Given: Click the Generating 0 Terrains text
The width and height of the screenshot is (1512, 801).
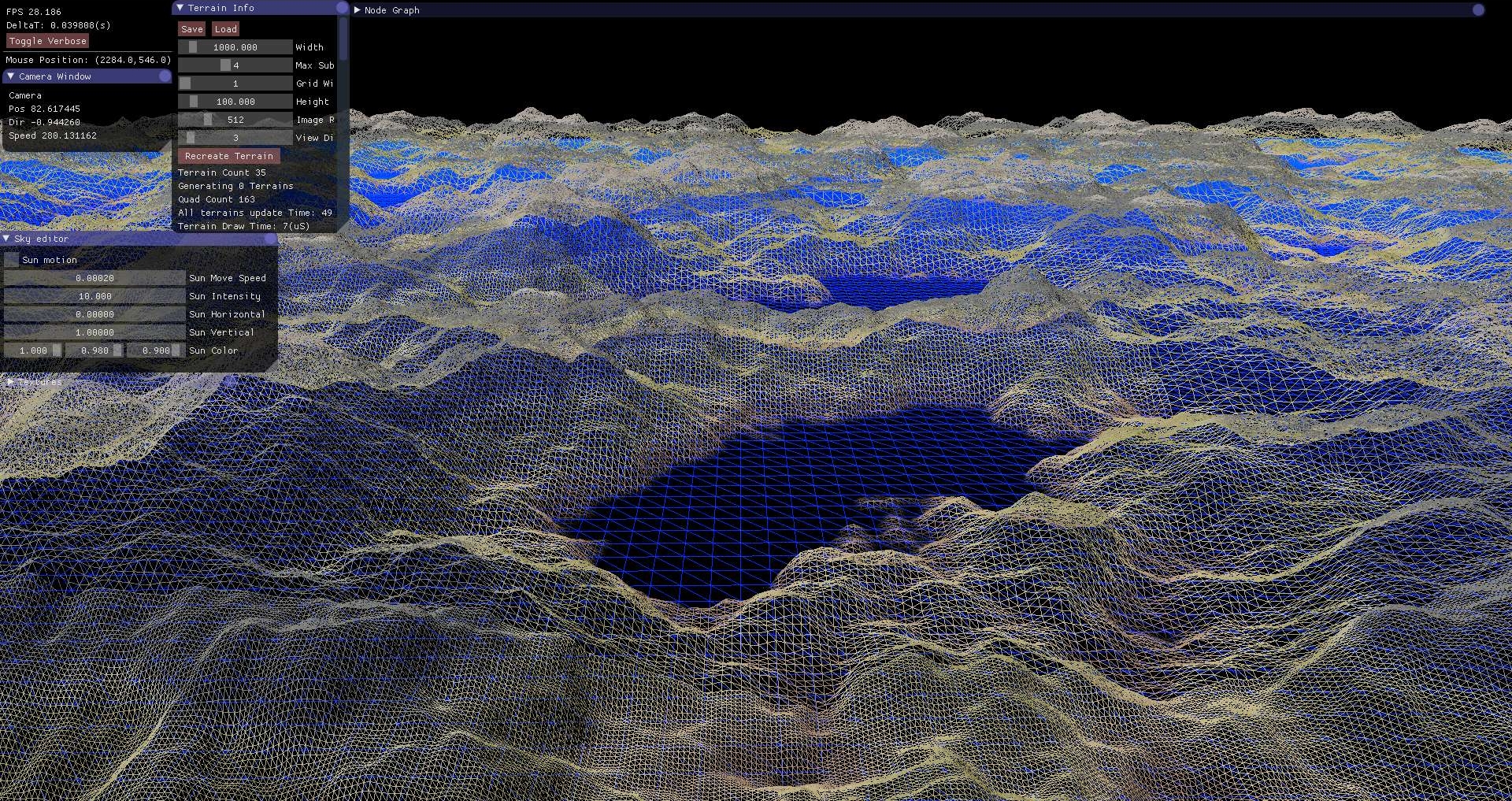Looking at the screenshot, I should (x=235, y=186).
